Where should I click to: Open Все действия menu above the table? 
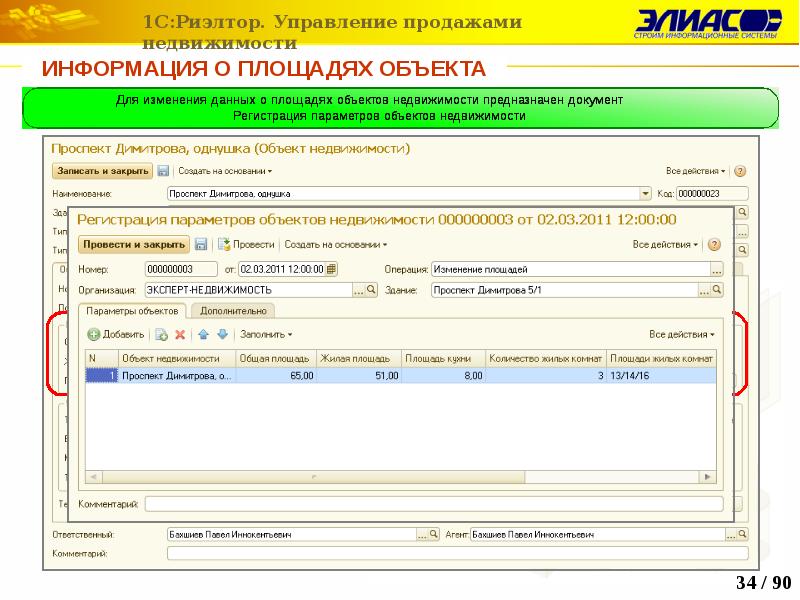[682, 335]
